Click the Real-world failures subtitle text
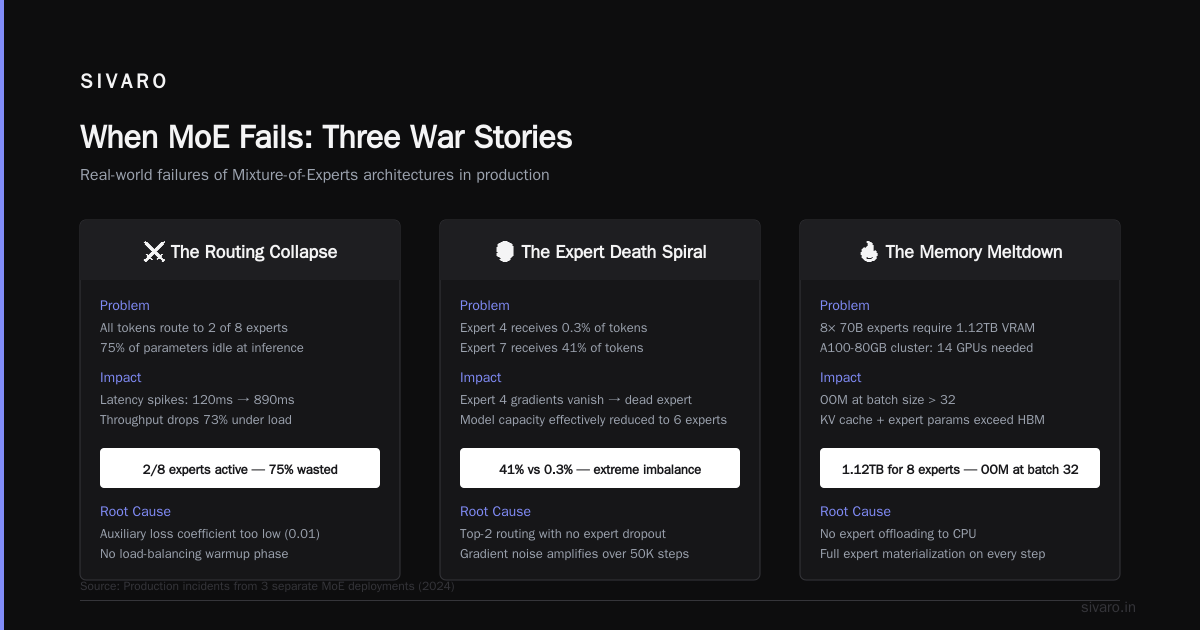This screenshot has width=1200, height=630. tap(315, 175)
